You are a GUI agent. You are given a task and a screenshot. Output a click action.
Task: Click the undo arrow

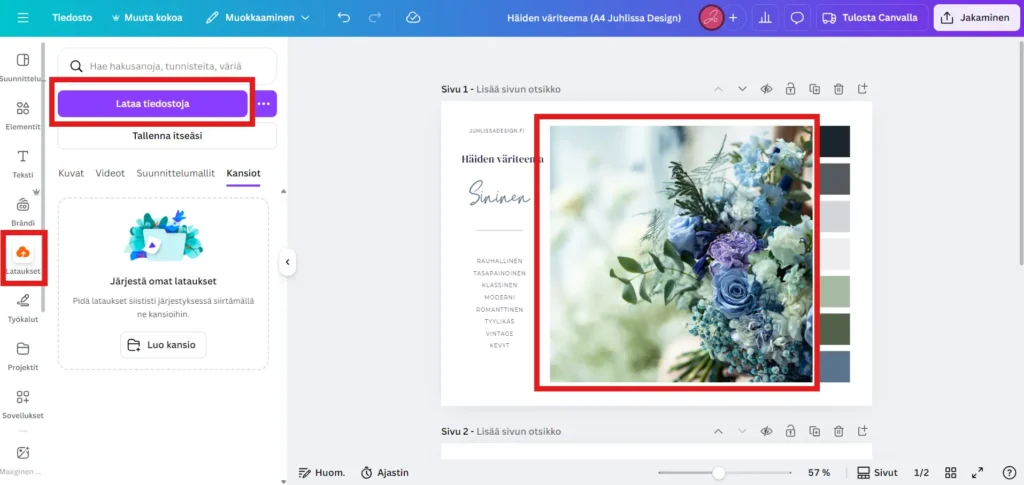(344, 18)
